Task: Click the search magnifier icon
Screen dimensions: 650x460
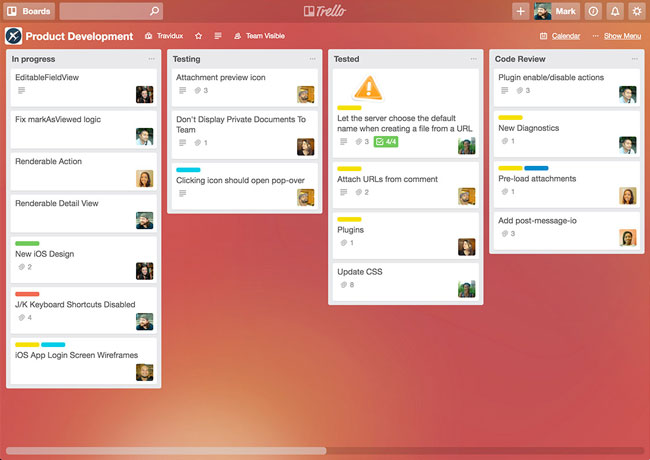Action: (x=154, y=11)
